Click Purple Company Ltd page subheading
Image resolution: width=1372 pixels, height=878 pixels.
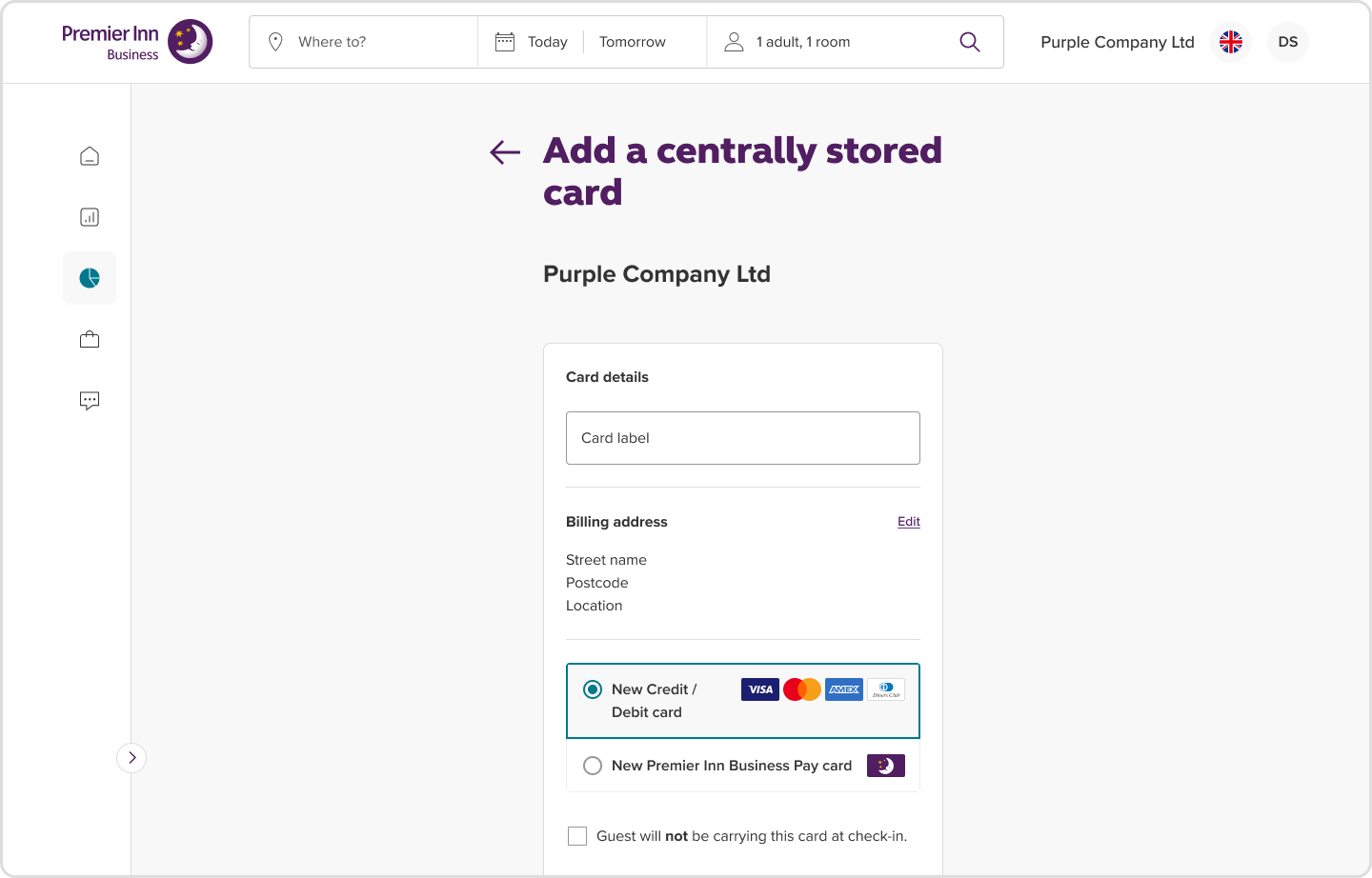[656, 274]
